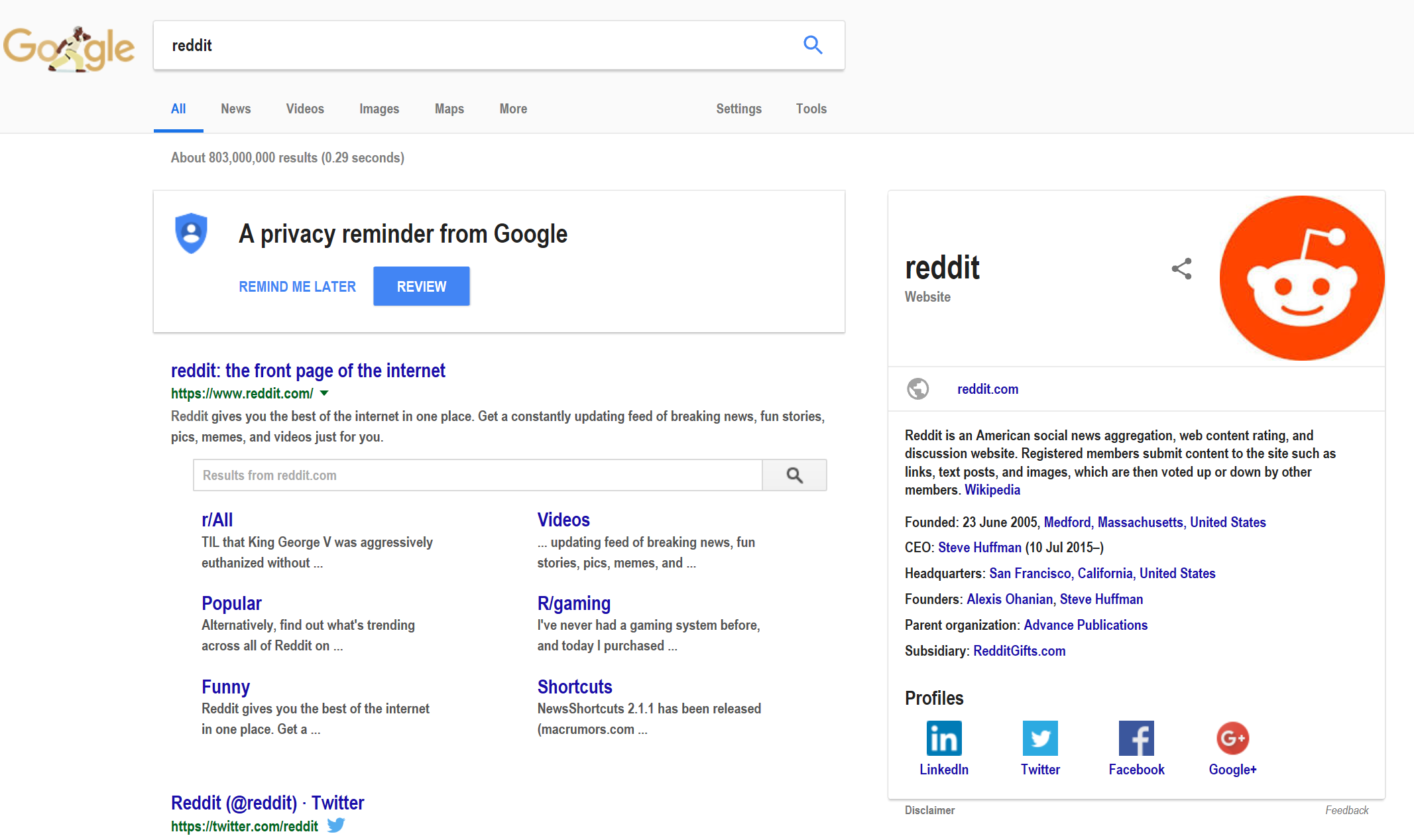
Task: Open Reddit's LinkedIn profile icon
Action: (943, 738)
